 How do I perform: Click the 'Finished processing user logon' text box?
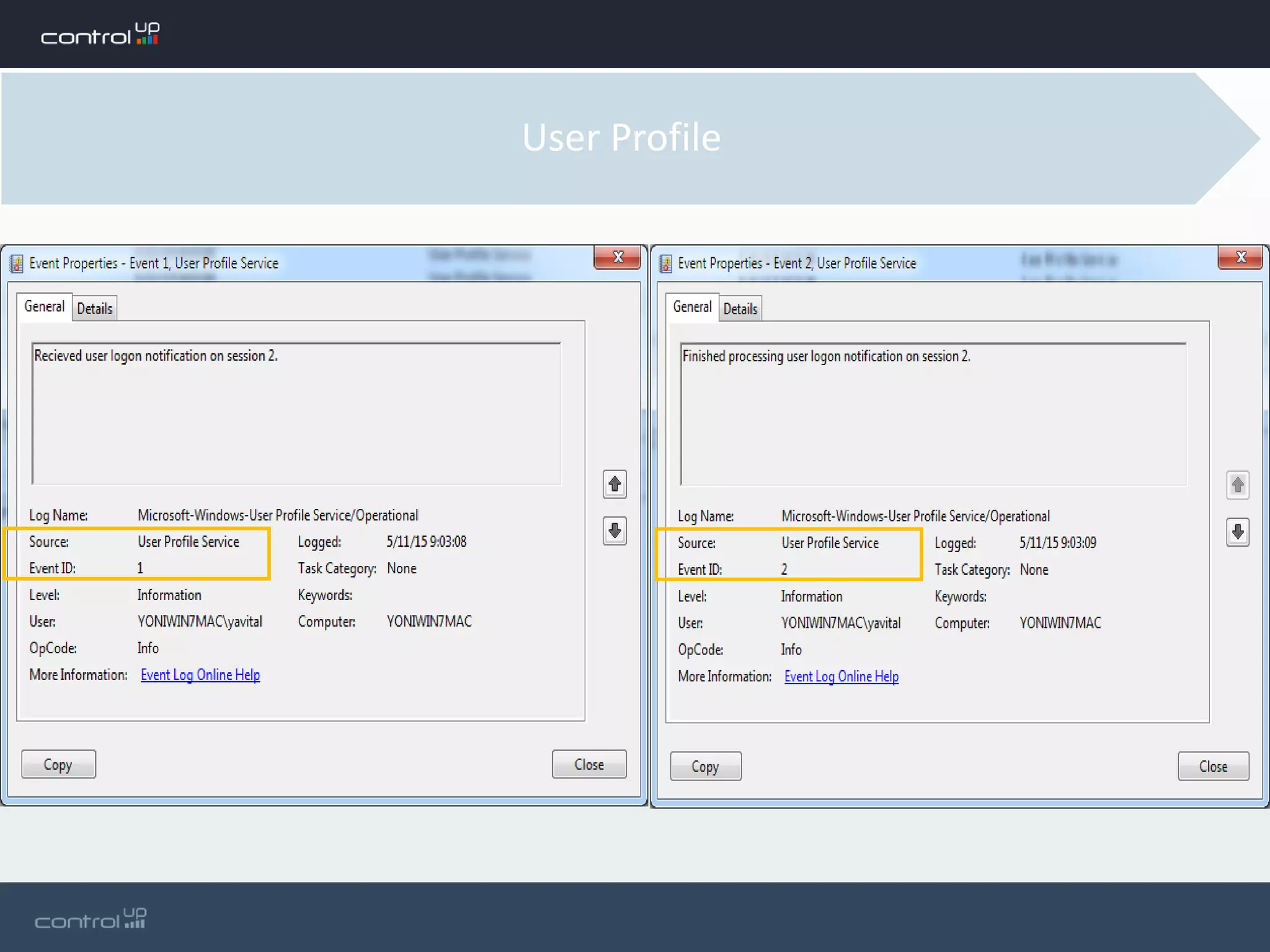pos(932,414)
